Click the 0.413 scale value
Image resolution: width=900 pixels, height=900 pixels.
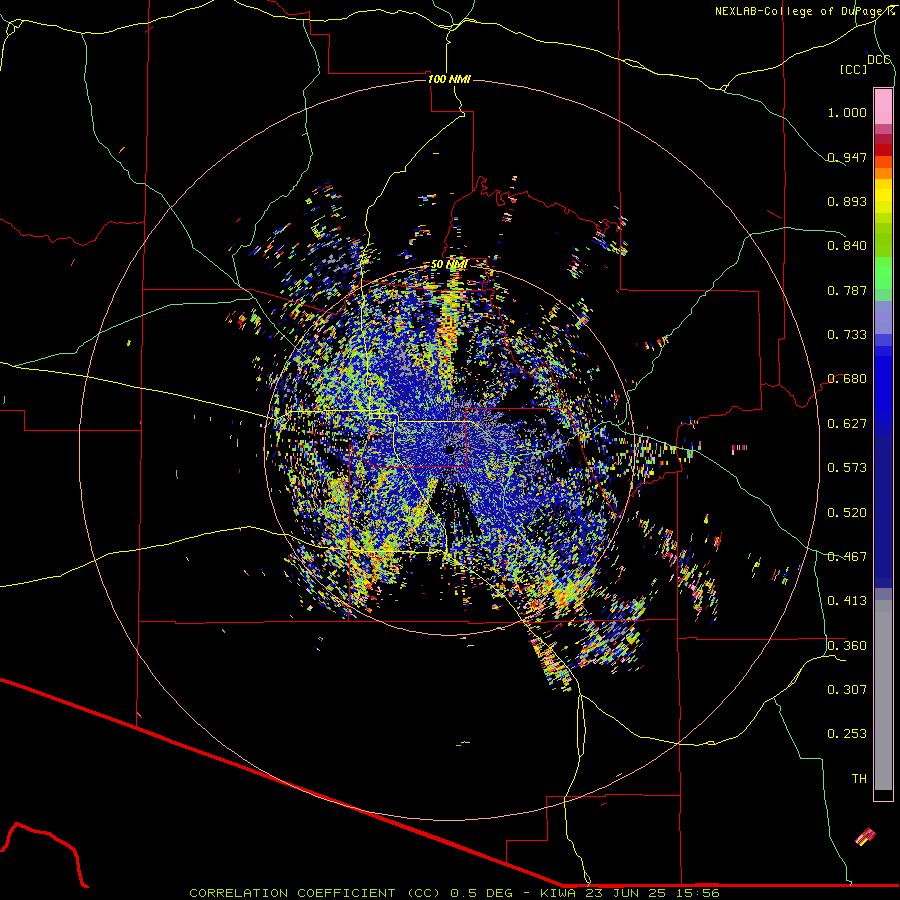[847, 601]
